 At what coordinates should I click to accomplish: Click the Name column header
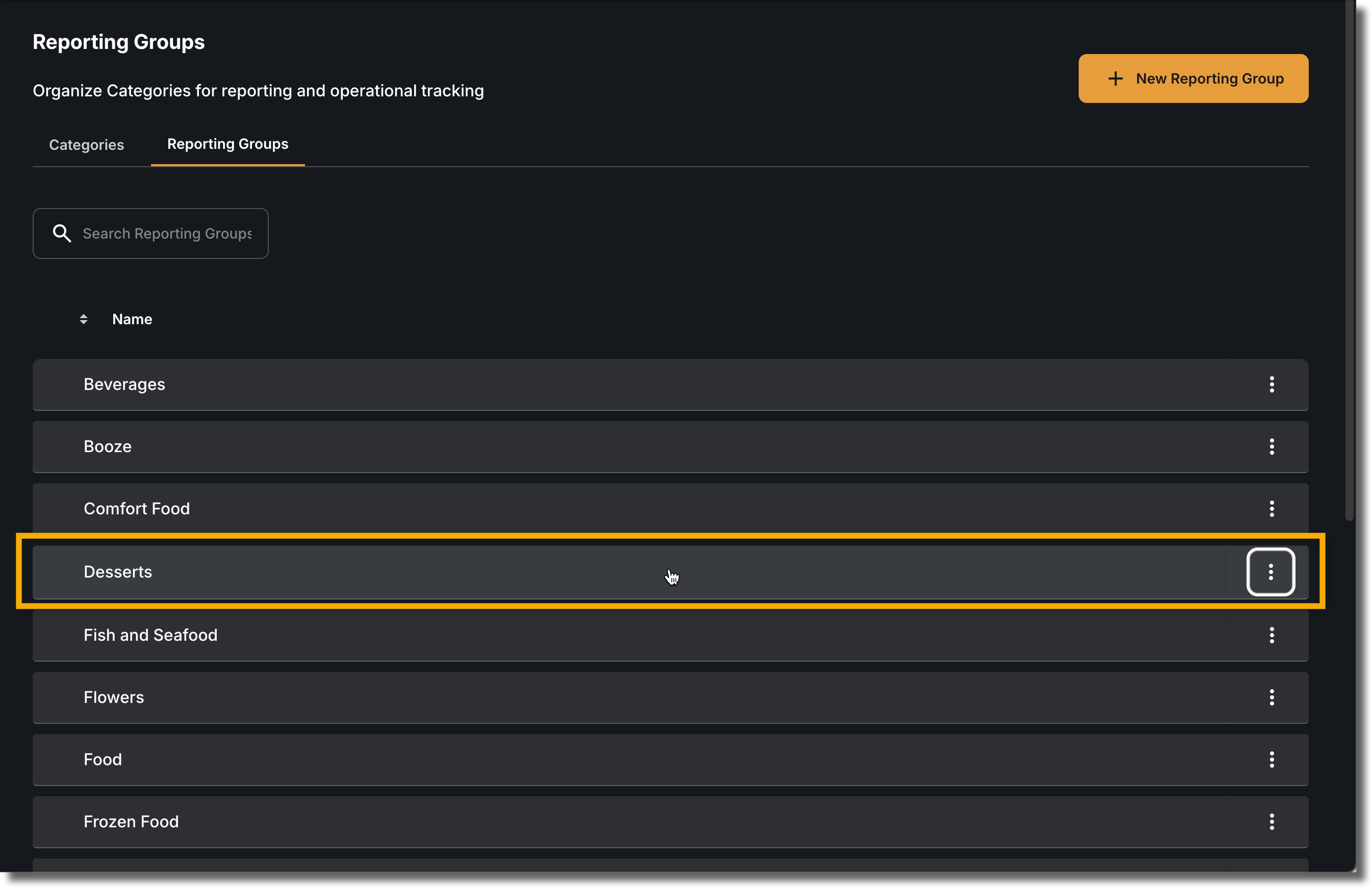pos(132,319)
